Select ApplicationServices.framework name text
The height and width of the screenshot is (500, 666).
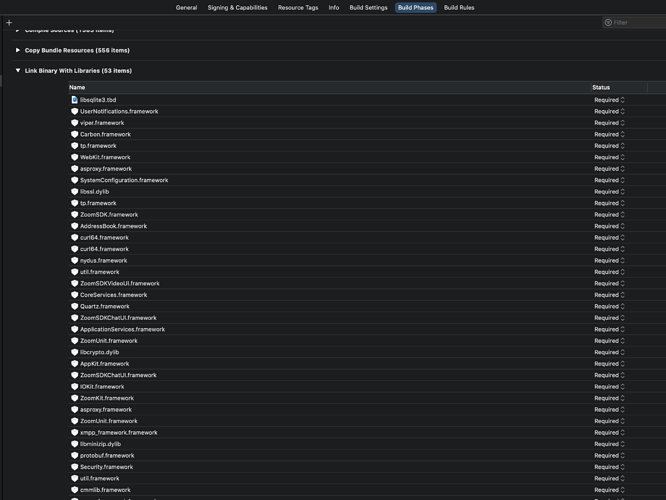pyautogui.click(x=122, y=329)
